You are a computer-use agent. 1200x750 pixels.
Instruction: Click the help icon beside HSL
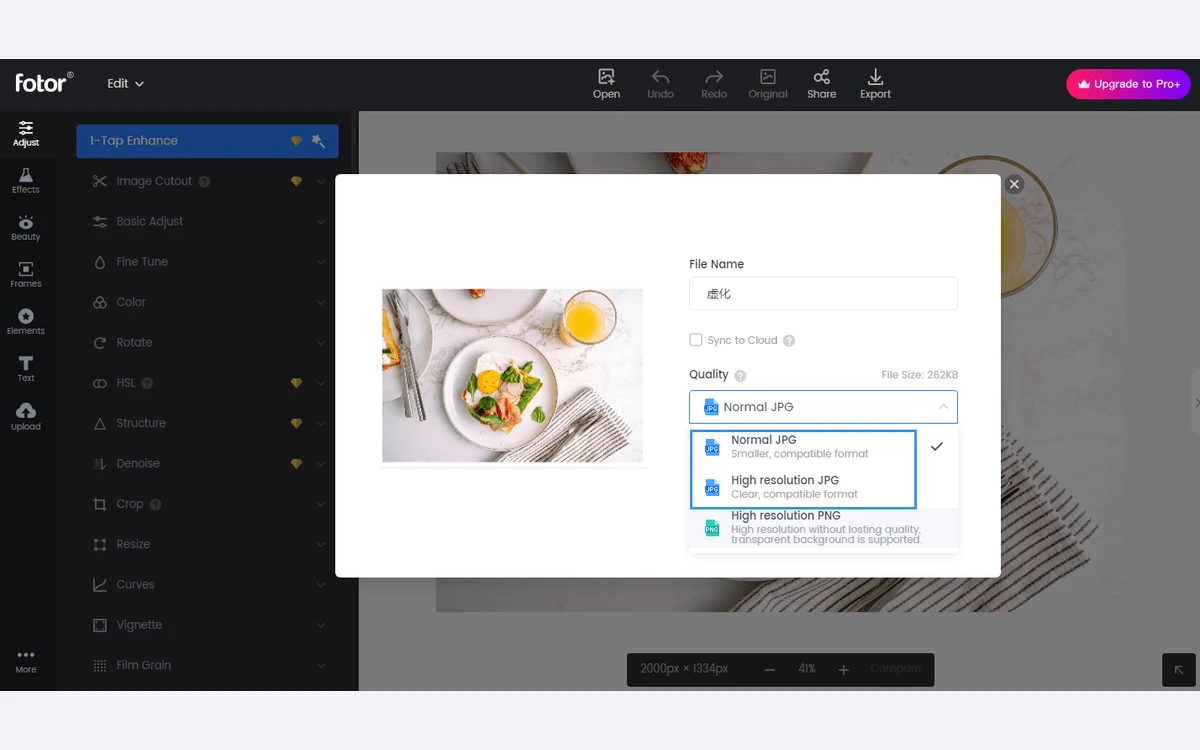coord(147,383)
